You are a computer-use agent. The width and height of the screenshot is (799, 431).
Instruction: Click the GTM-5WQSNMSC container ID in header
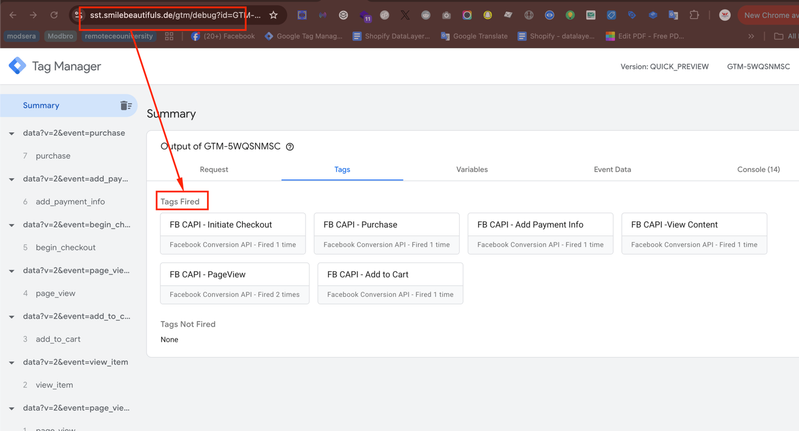click(x=758, y=67)
